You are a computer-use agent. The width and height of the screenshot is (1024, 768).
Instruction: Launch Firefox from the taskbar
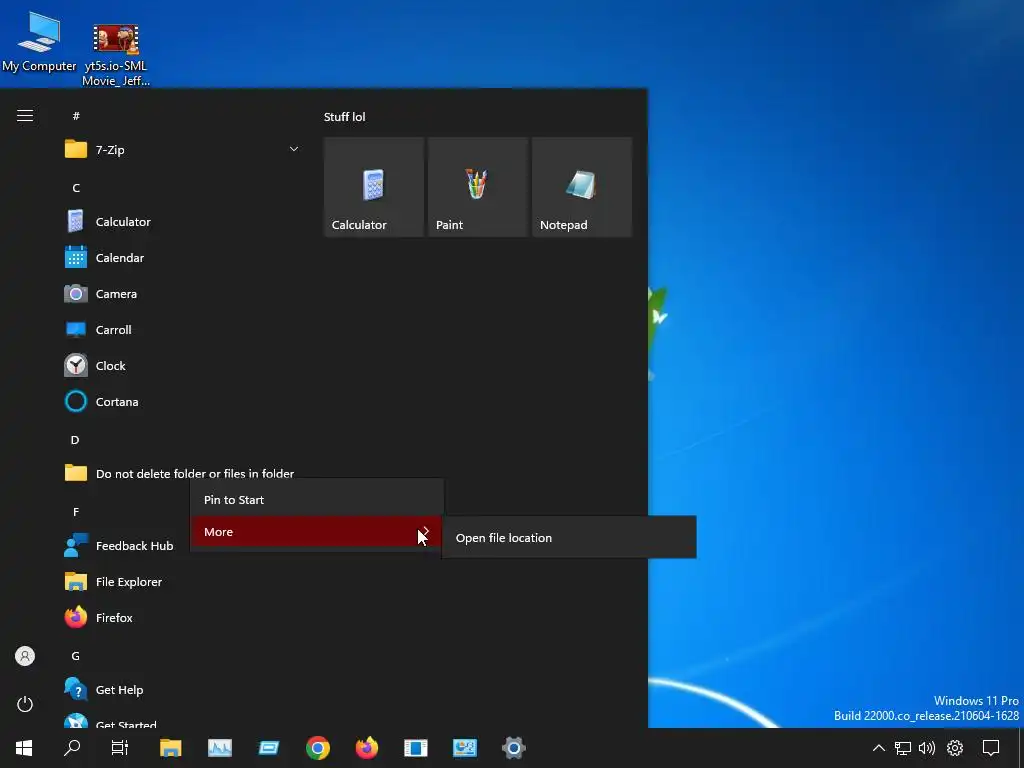[x=366, y=748]
